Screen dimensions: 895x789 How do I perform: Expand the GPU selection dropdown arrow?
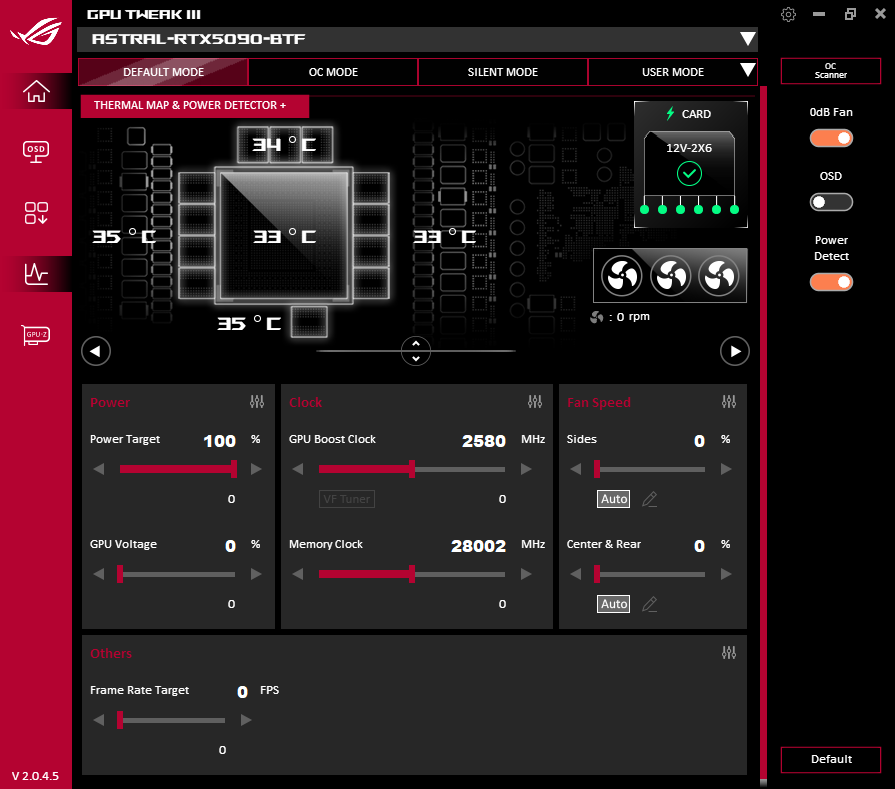click(x=747, y=39)
